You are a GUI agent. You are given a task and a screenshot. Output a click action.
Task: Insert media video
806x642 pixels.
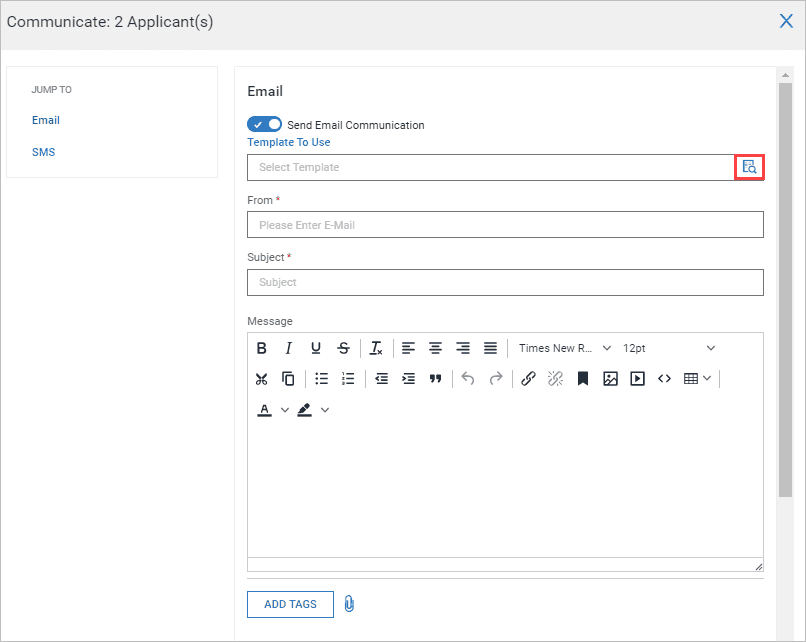point(637,379)
